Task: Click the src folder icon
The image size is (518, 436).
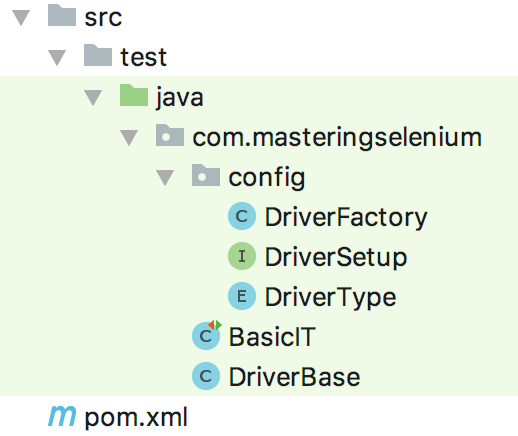Action: click(62, 15)
